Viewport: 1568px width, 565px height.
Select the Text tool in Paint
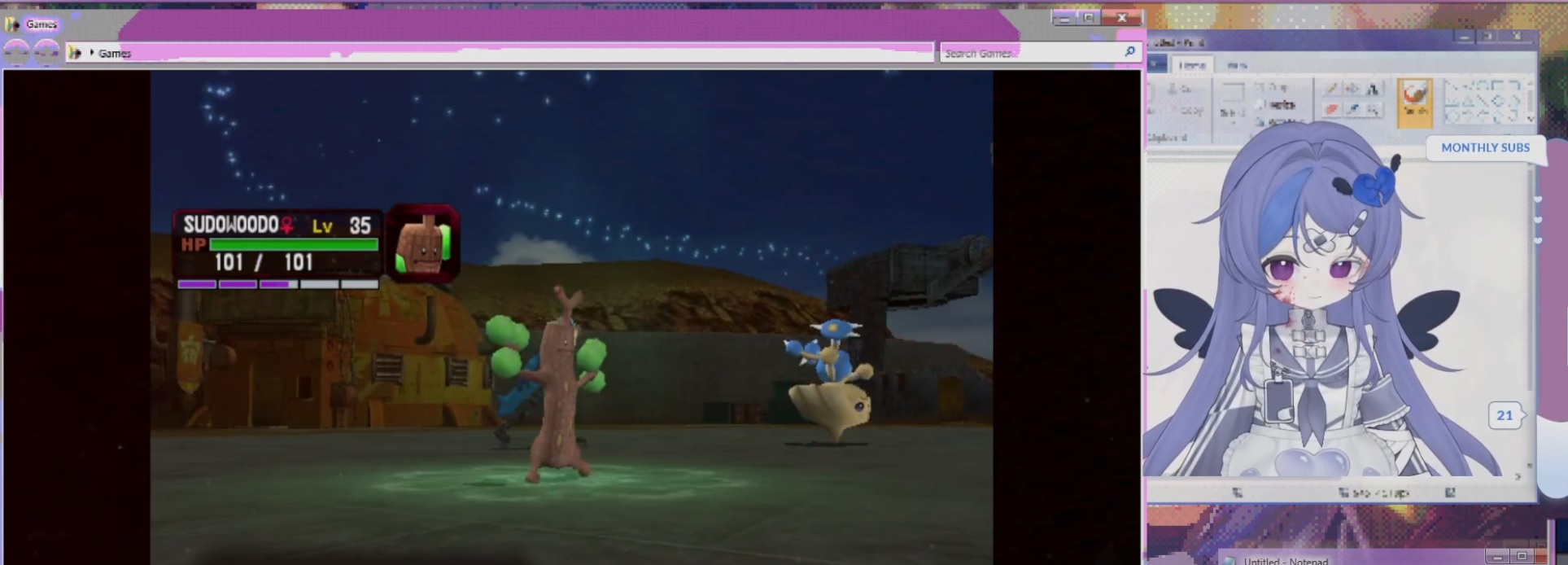pos(1374,89)
